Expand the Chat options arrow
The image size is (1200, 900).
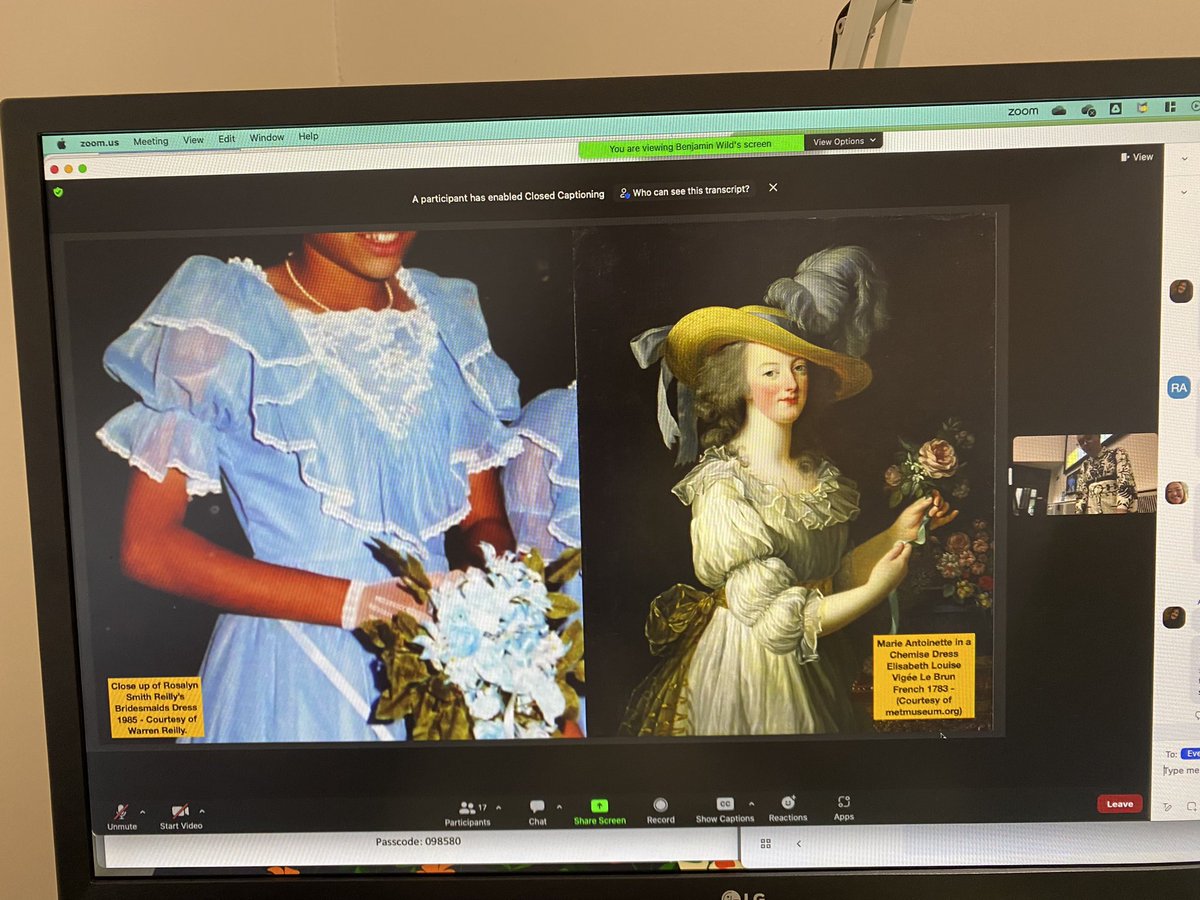pyautogui.click(x=558, y=805)
